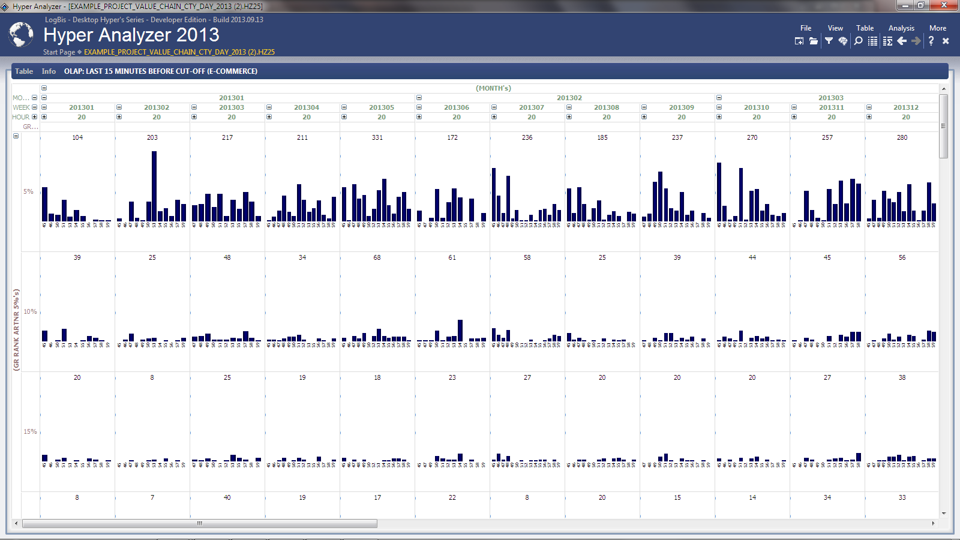Click the open folder toolbar icon

click(813, 41)
